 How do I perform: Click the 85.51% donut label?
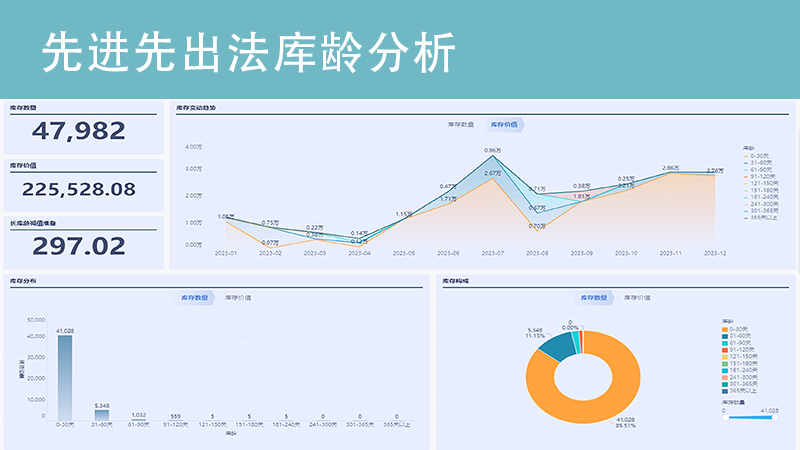click(626, 426)
